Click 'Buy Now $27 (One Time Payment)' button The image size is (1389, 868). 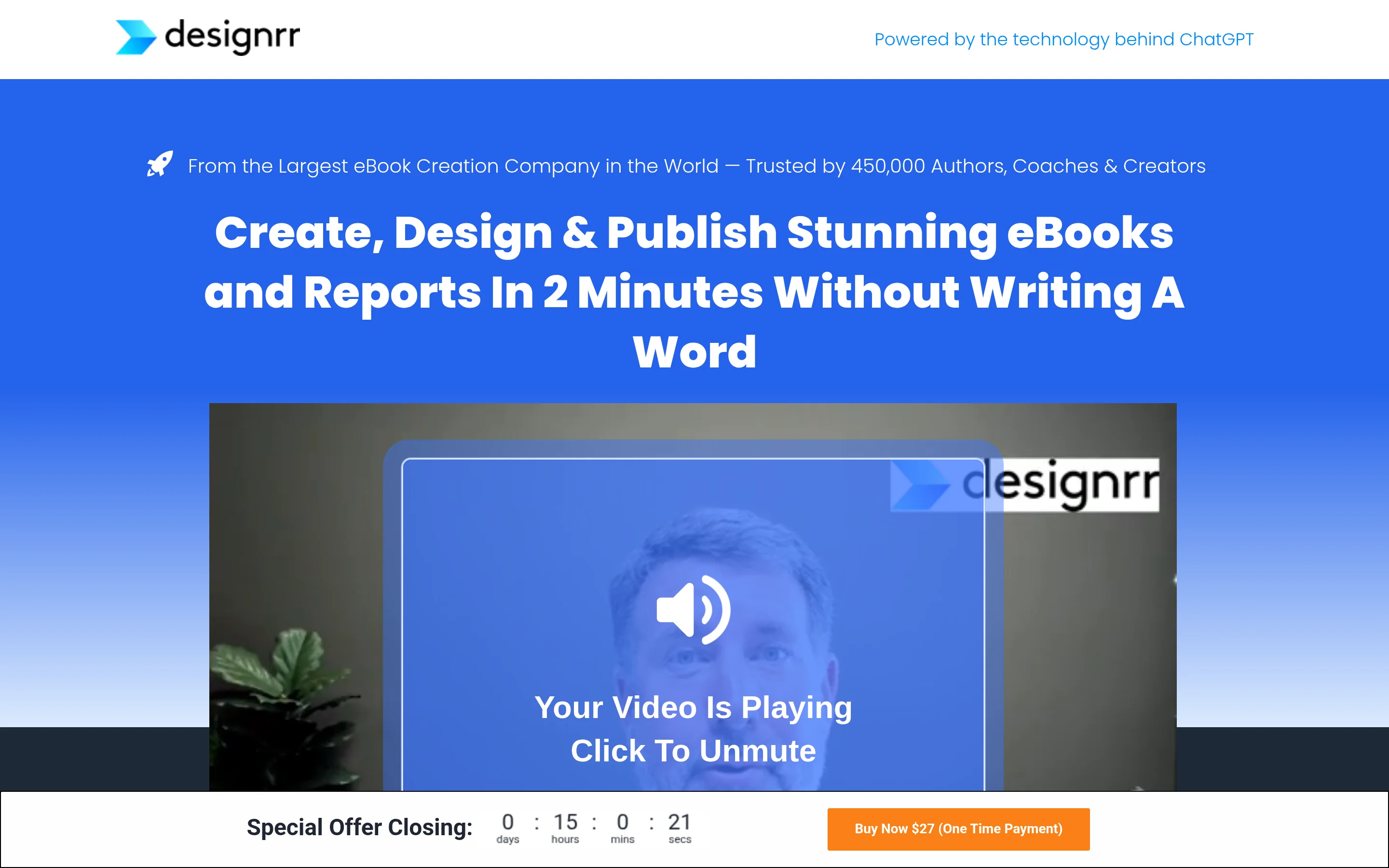[958, 829]
